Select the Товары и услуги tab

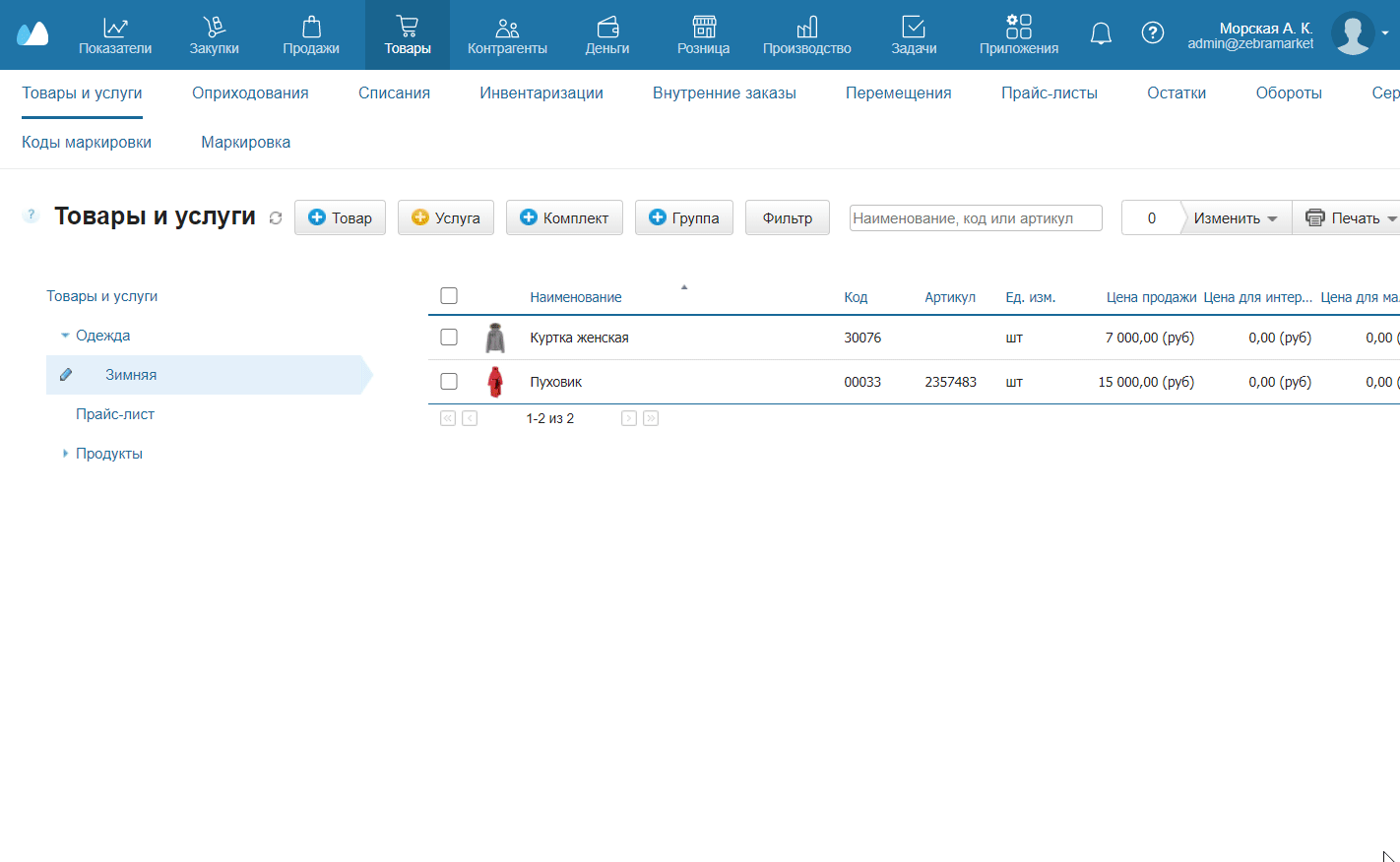[x=82, y=93]
